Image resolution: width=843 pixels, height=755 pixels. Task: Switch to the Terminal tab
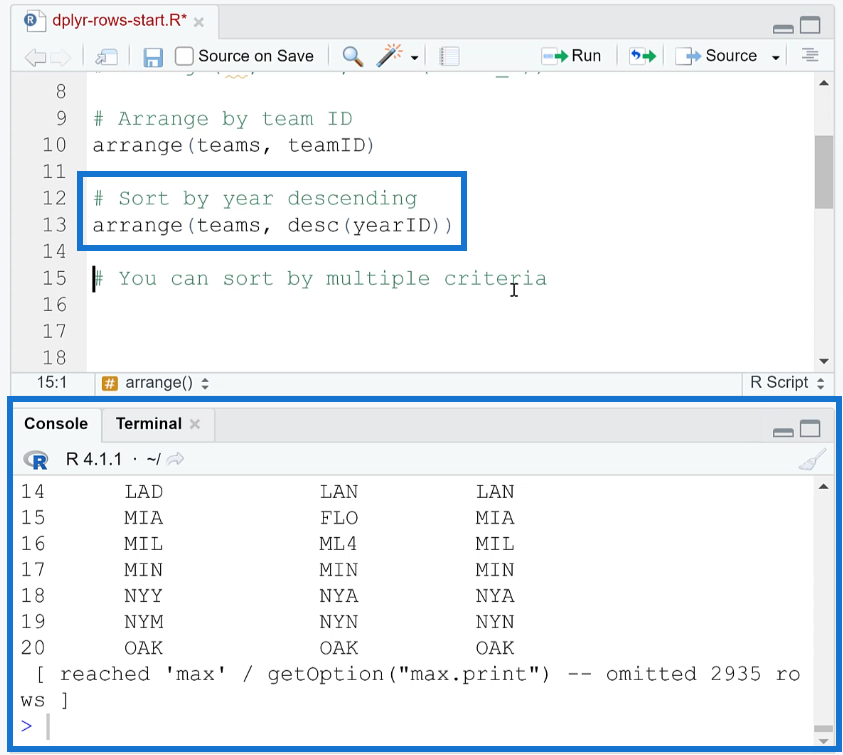(x=149, y=424)
